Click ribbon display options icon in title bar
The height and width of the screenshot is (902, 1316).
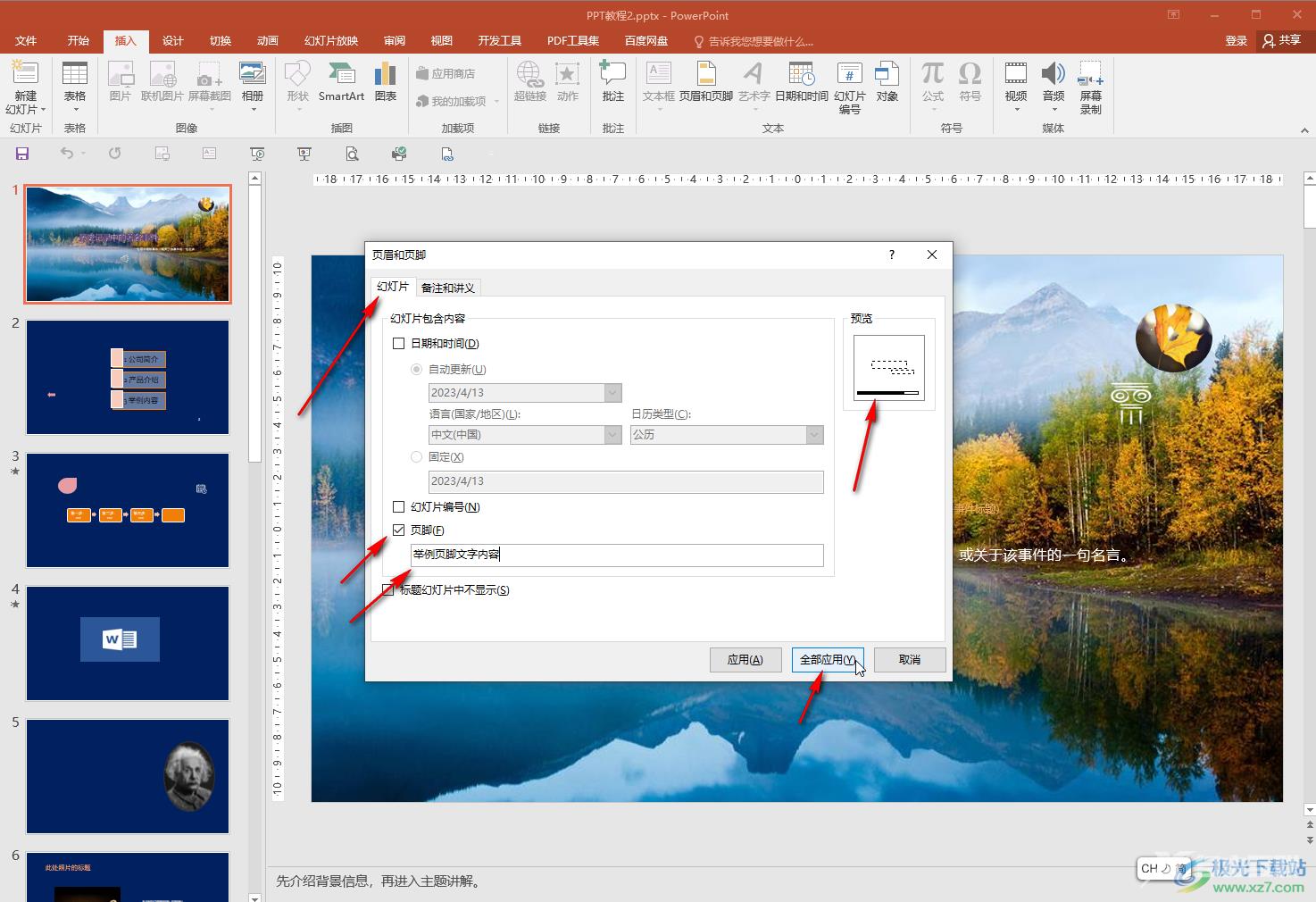click(x=1173, y=14)
